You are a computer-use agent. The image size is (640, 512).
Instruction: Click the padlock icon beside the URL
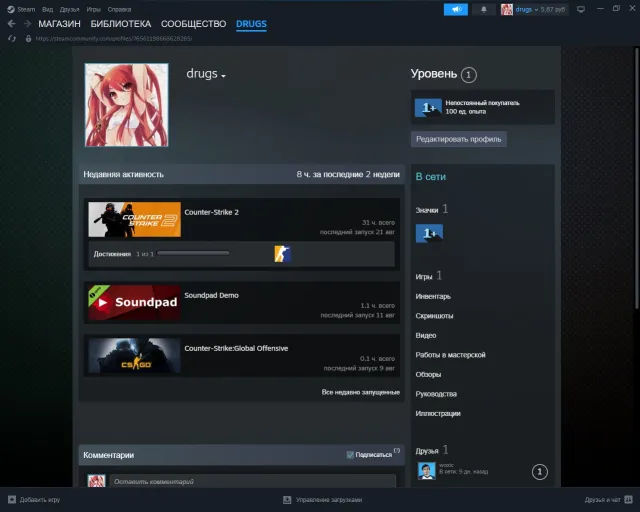[28, 38]
